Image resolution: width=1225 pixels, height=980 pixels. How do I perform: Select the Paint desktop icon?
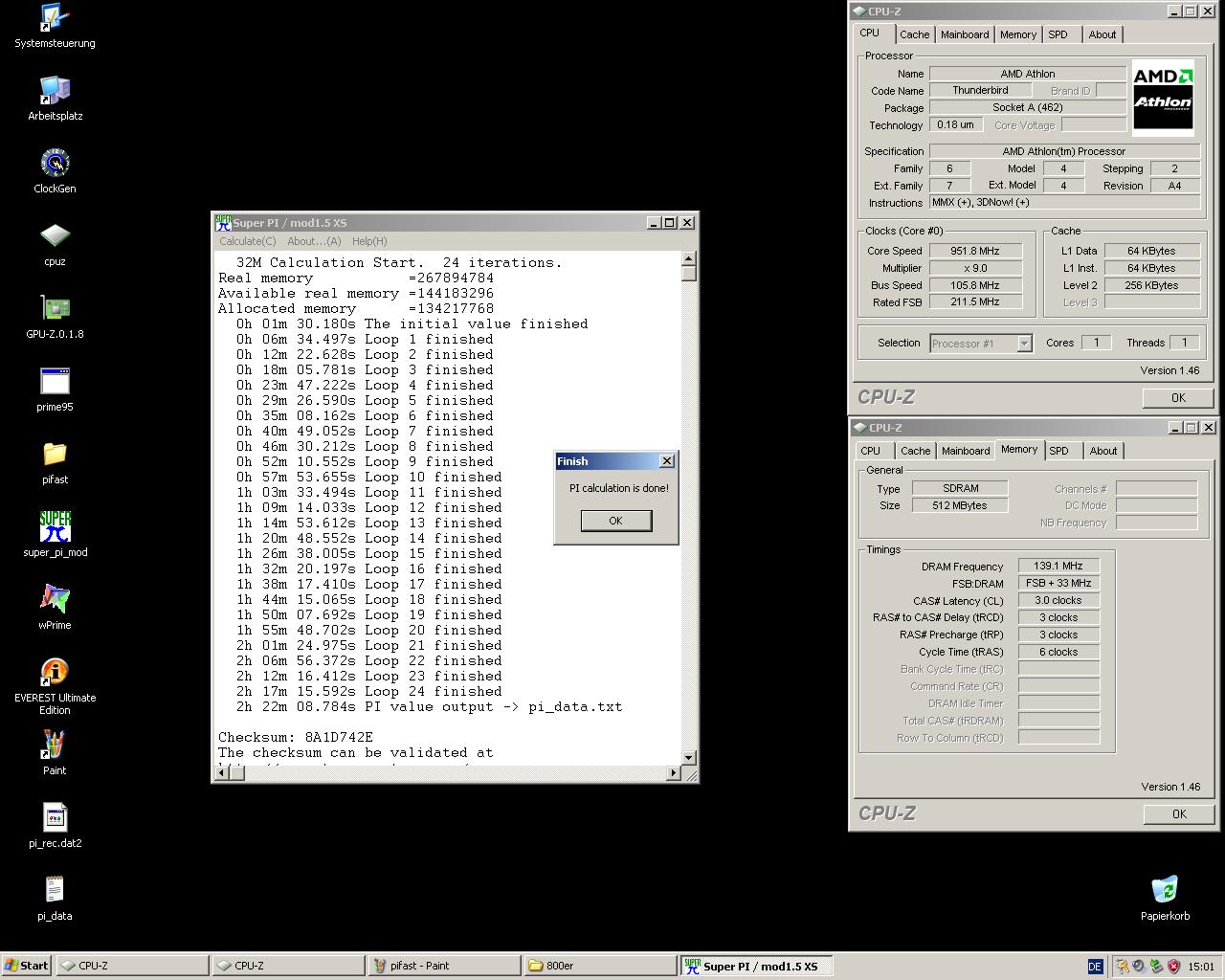pyautogui.click(x=55, y=753)
